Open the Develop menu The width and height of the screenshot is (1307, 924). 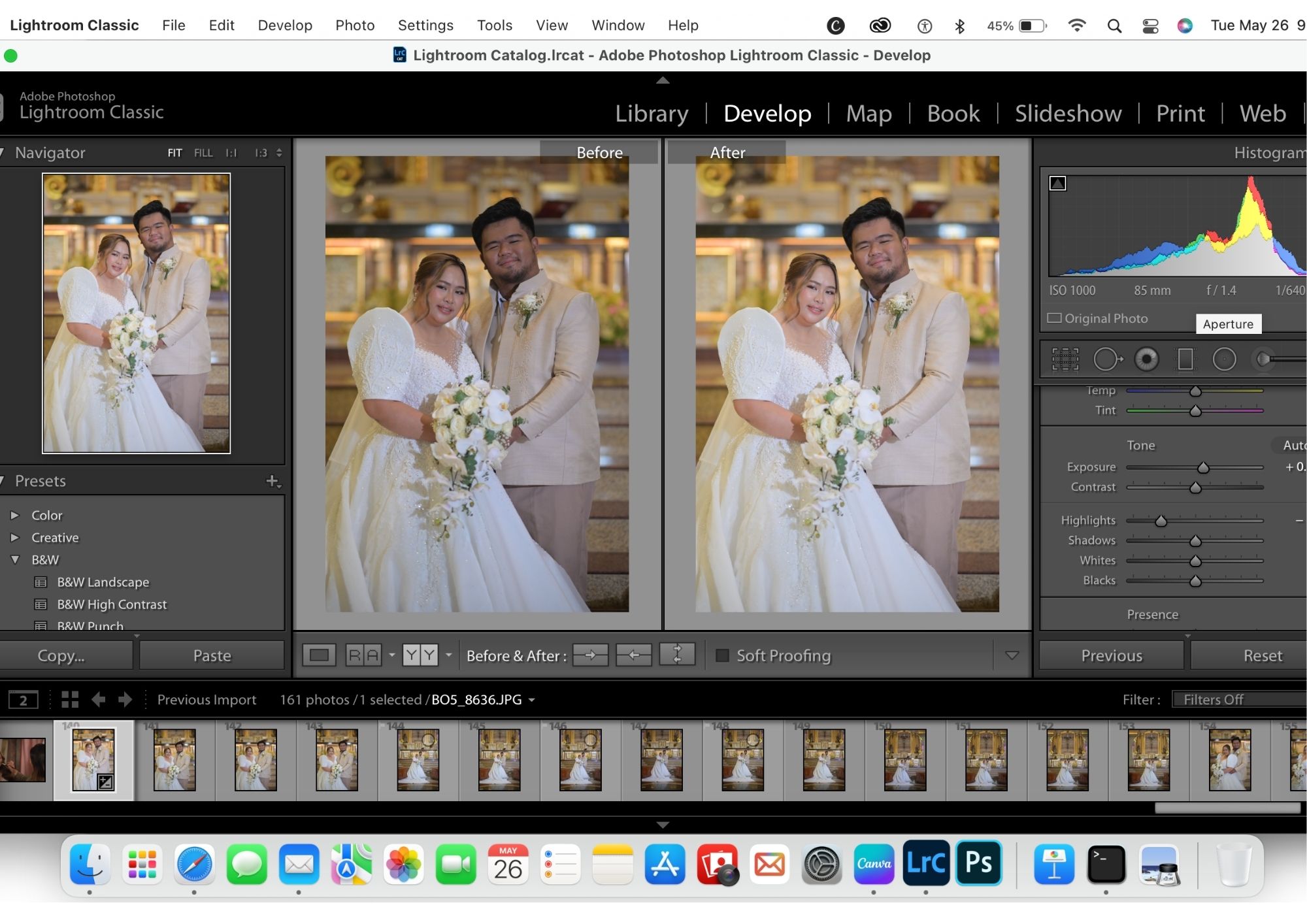click(x=285, y=25)
